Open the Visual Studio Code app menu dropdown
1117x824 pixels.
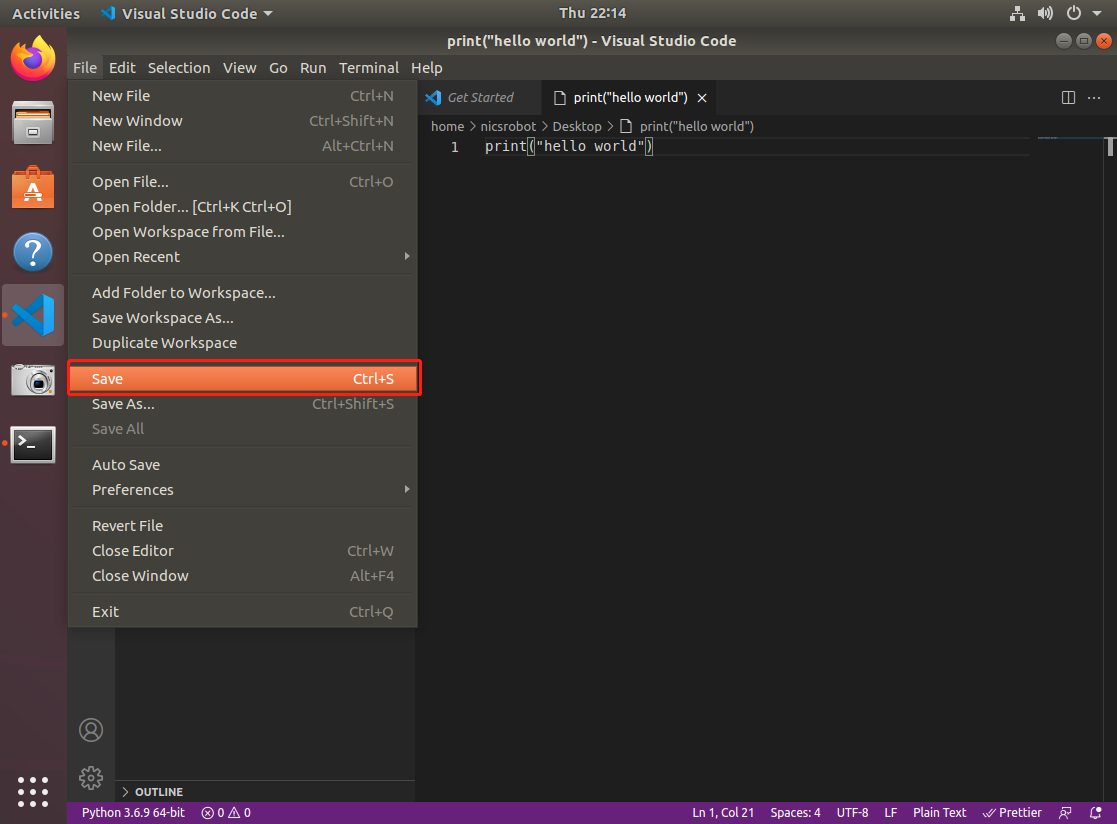(x=187, y=14)
